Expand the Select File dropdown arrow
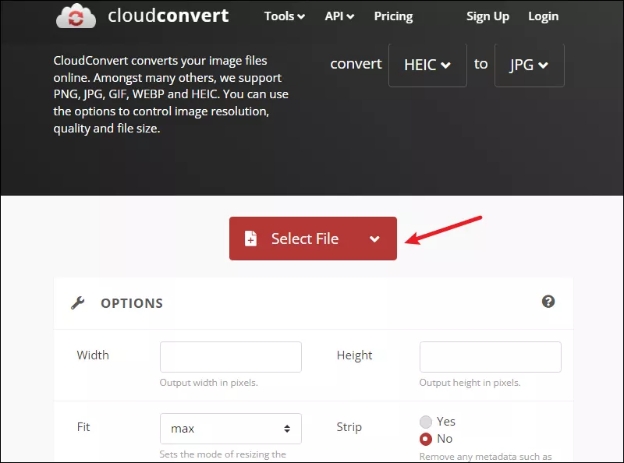 [374, 239]
